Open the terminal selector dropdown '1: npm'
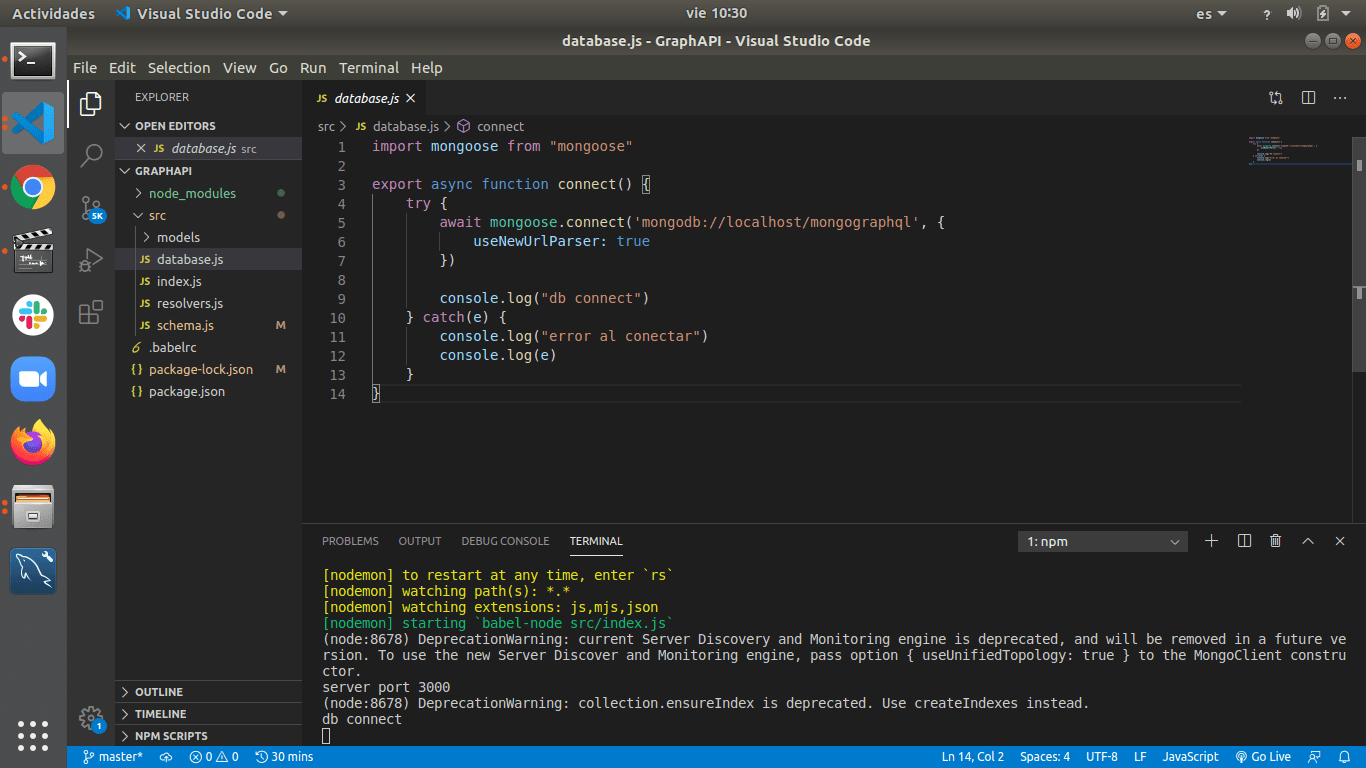The width and height of the screenshot is (1366, 768). [1102, 541]
